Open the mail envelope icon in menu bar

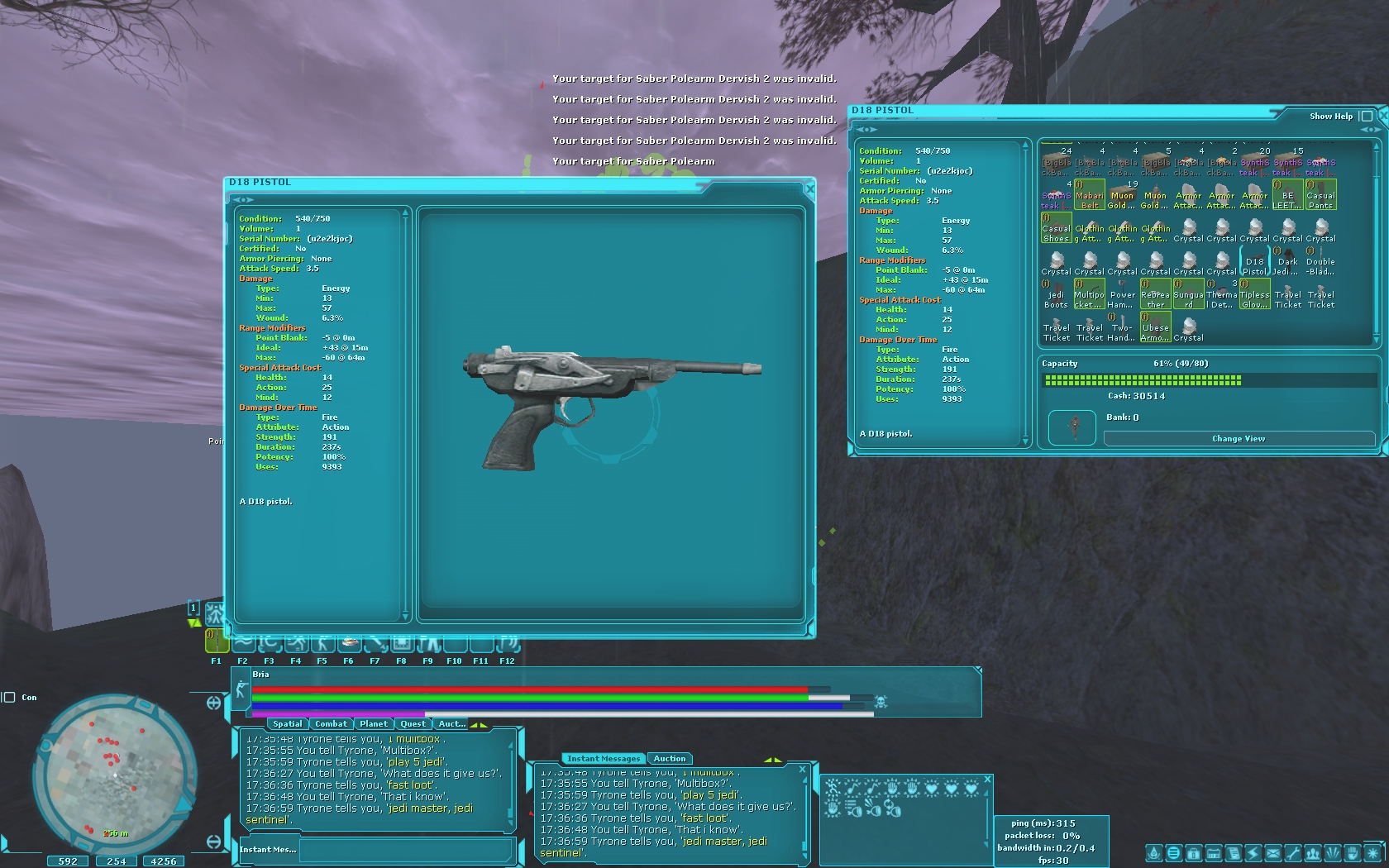point(1273,852)
